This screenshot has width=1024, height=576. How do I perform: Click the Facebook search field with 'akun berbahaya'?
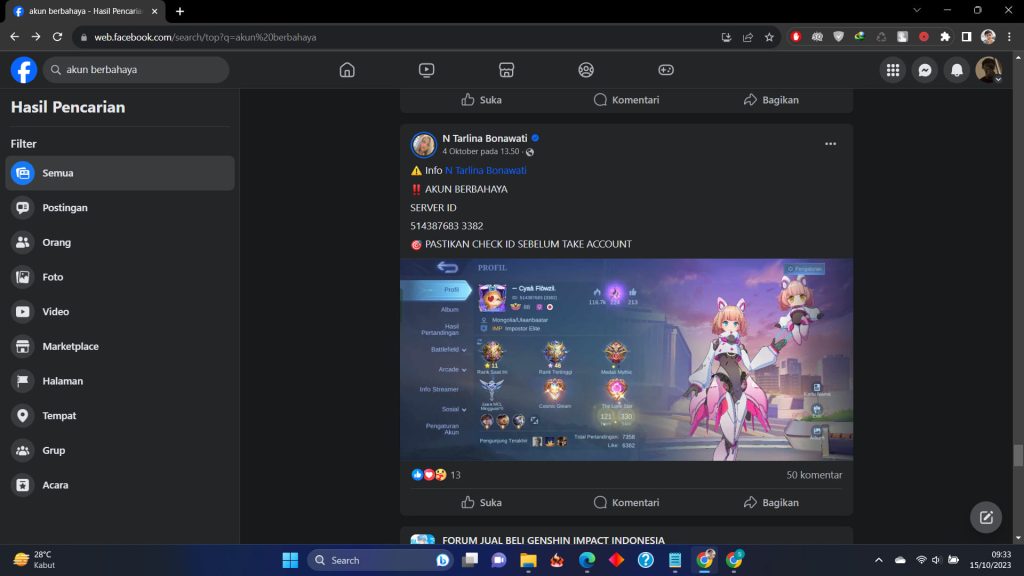(136, 70)
